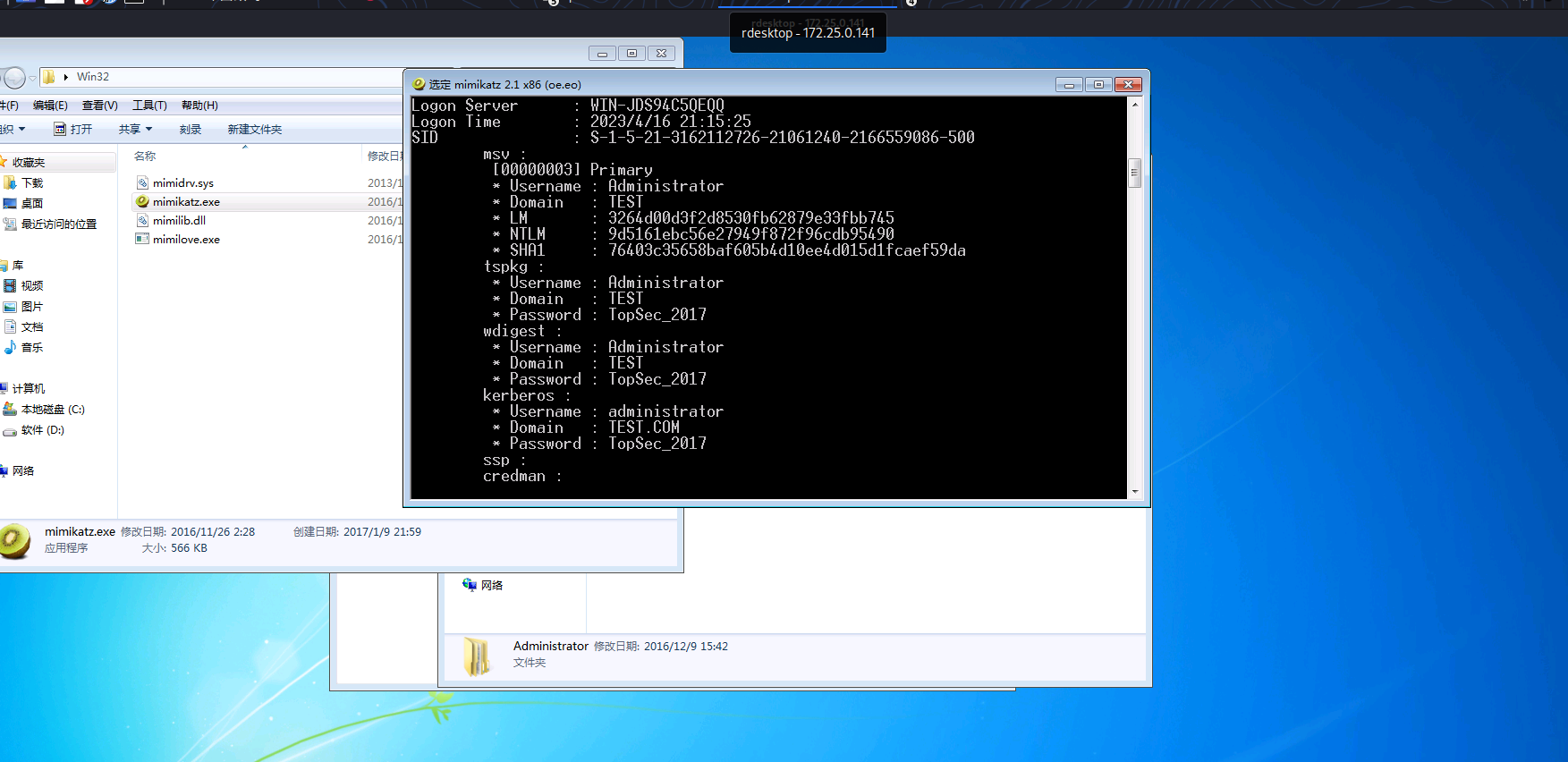Click 修改日期: 2016/12/9 15:42 in bottom pane
Viewport: 1568px width, 762px height.
[661, 646]
